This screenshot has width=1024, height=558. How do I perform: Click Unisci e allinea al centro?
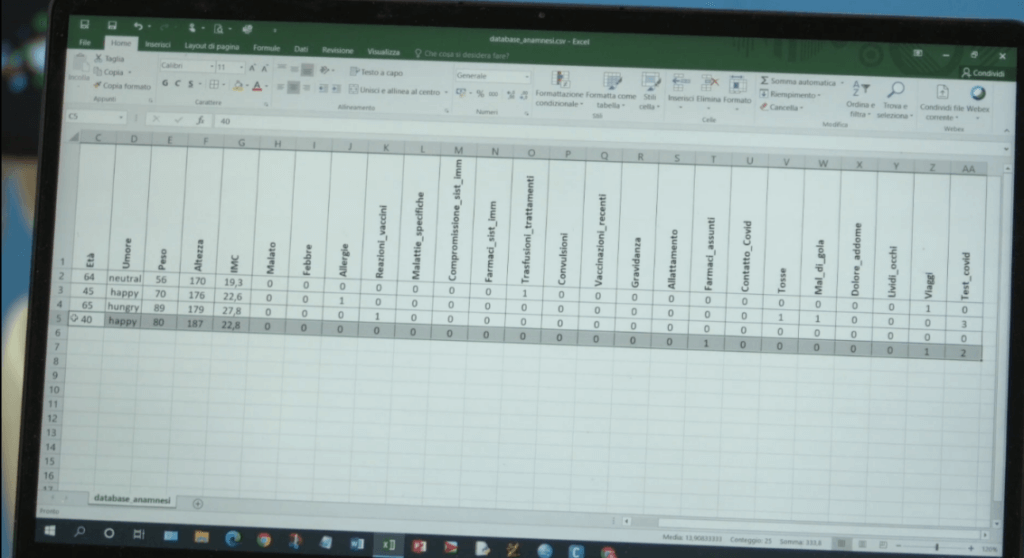pos(398,91)
